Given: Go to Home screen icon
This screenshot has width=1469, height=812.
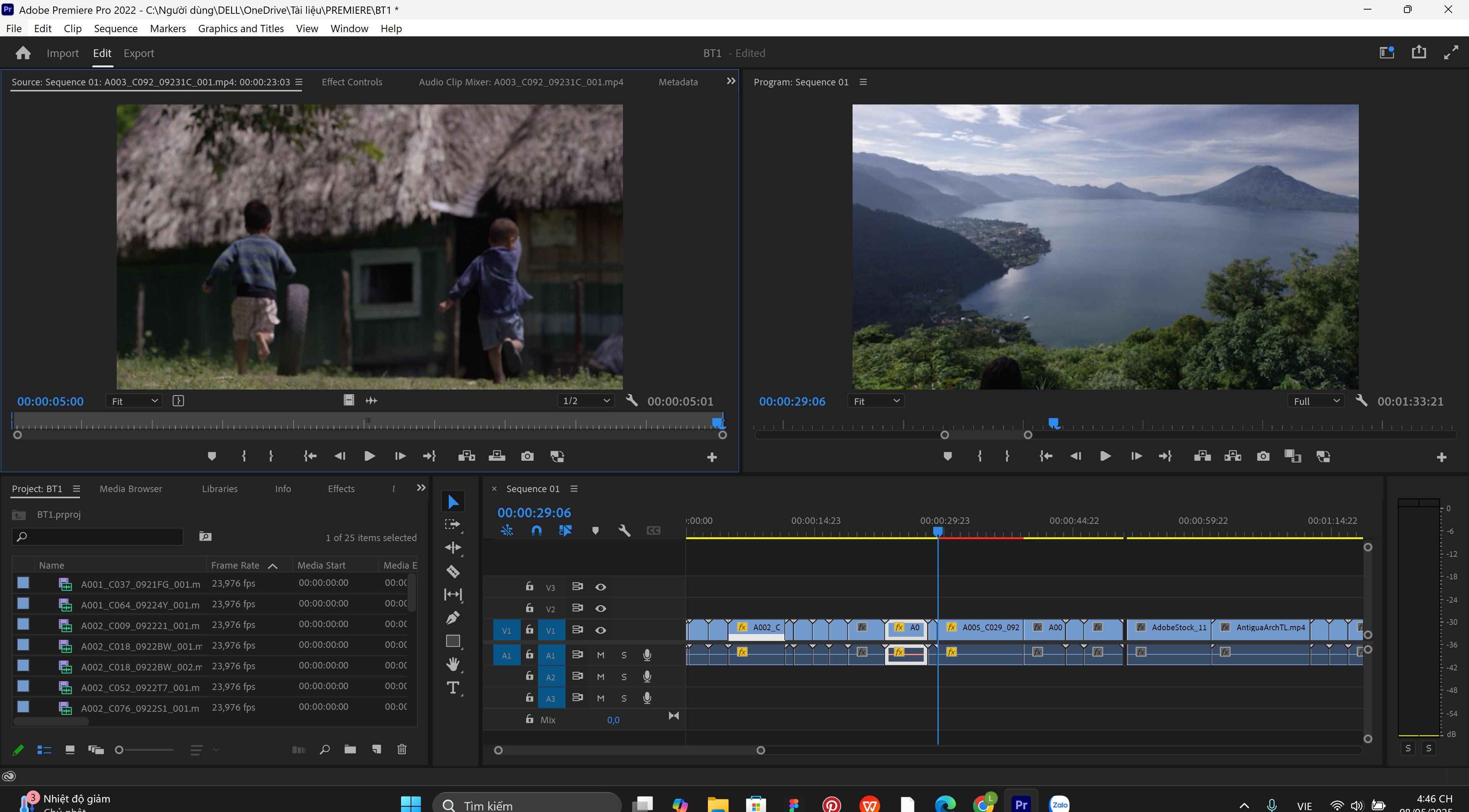Looking at the screenshot, I should (23, 53).
